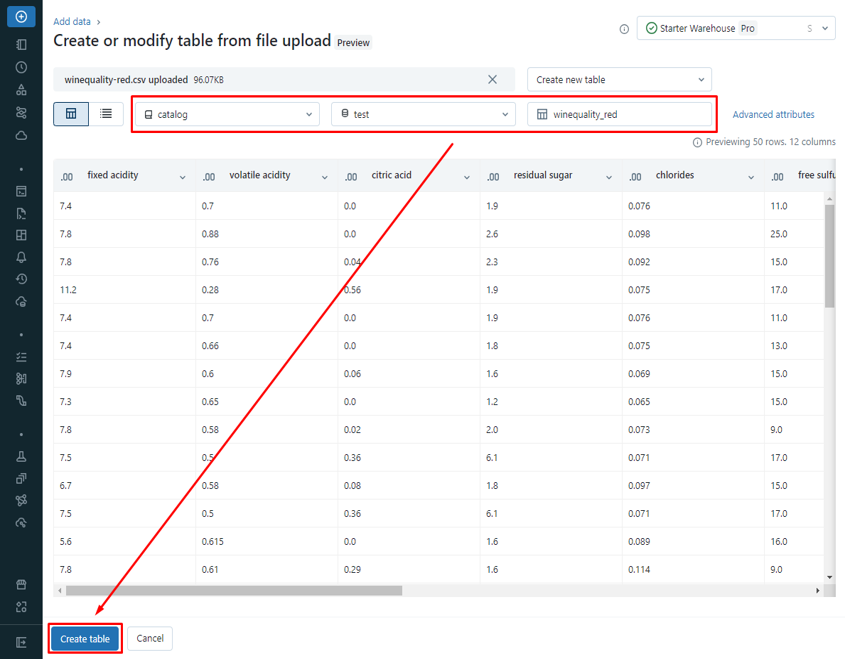Select the cell with value 0.88
This screenshot has width=845, height=659.
pyautogui.click(x=267, y=234)
